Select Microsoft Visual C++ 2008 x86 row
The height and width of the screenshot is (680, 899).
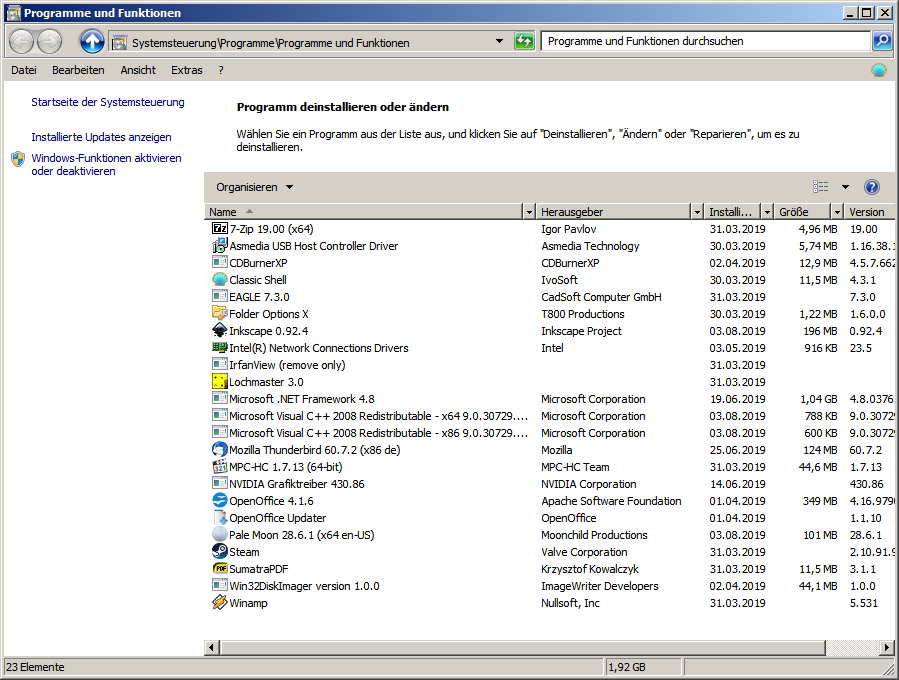point(550,433)
